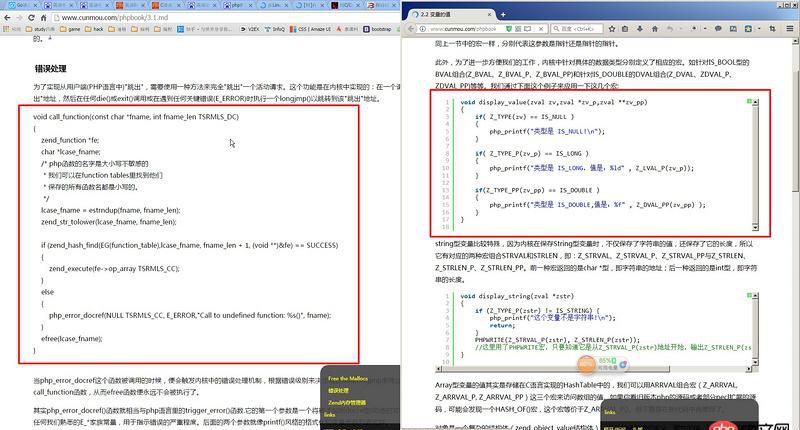This screenshot has width=800, height=430.
Task: Click 'Free the Mallocs' in the yellow TOC panel
Action: pos(347,378)
